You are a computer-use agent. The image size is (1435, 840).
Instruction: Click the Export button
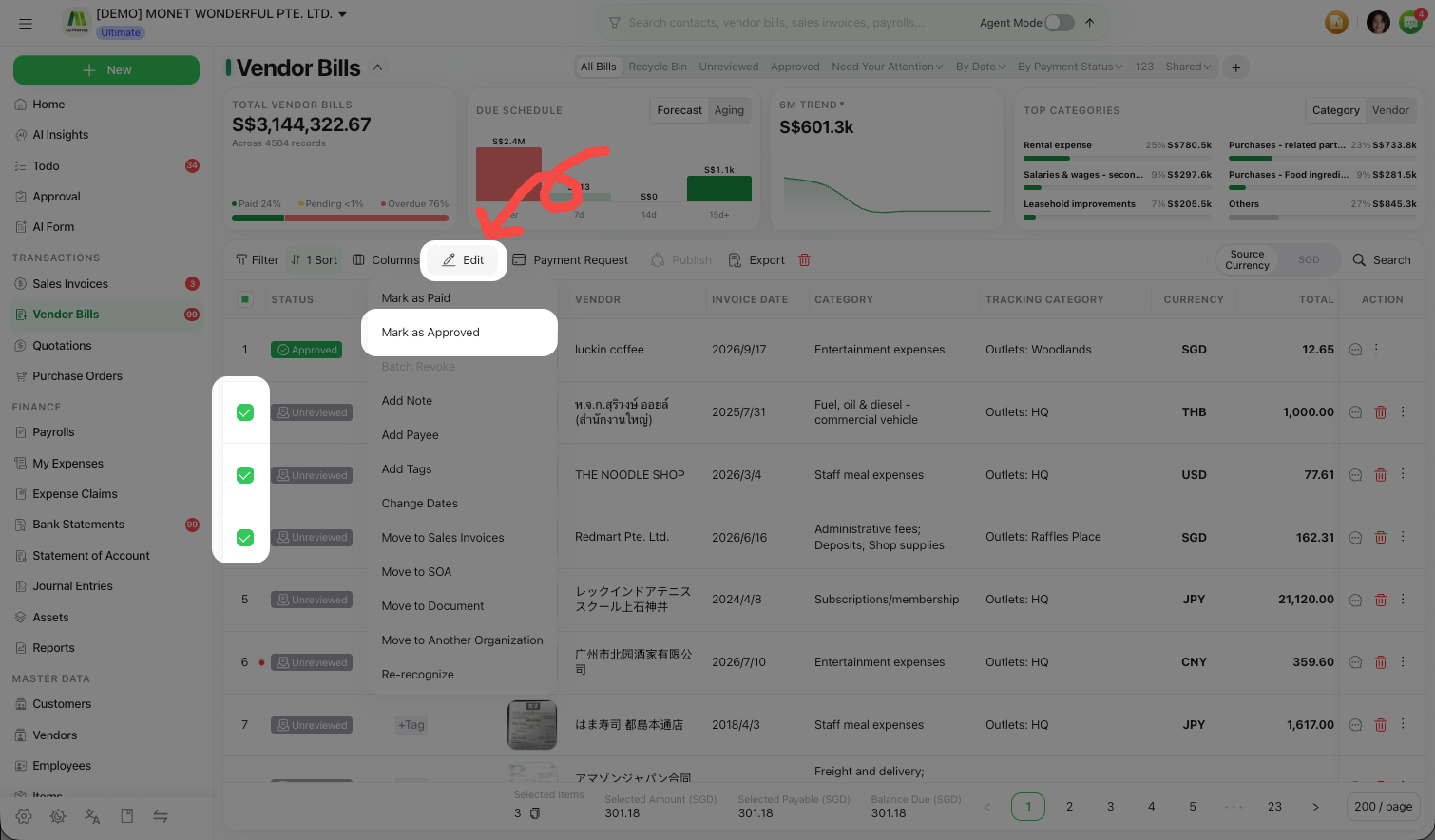pyautogui.click(x=756, y=260)
